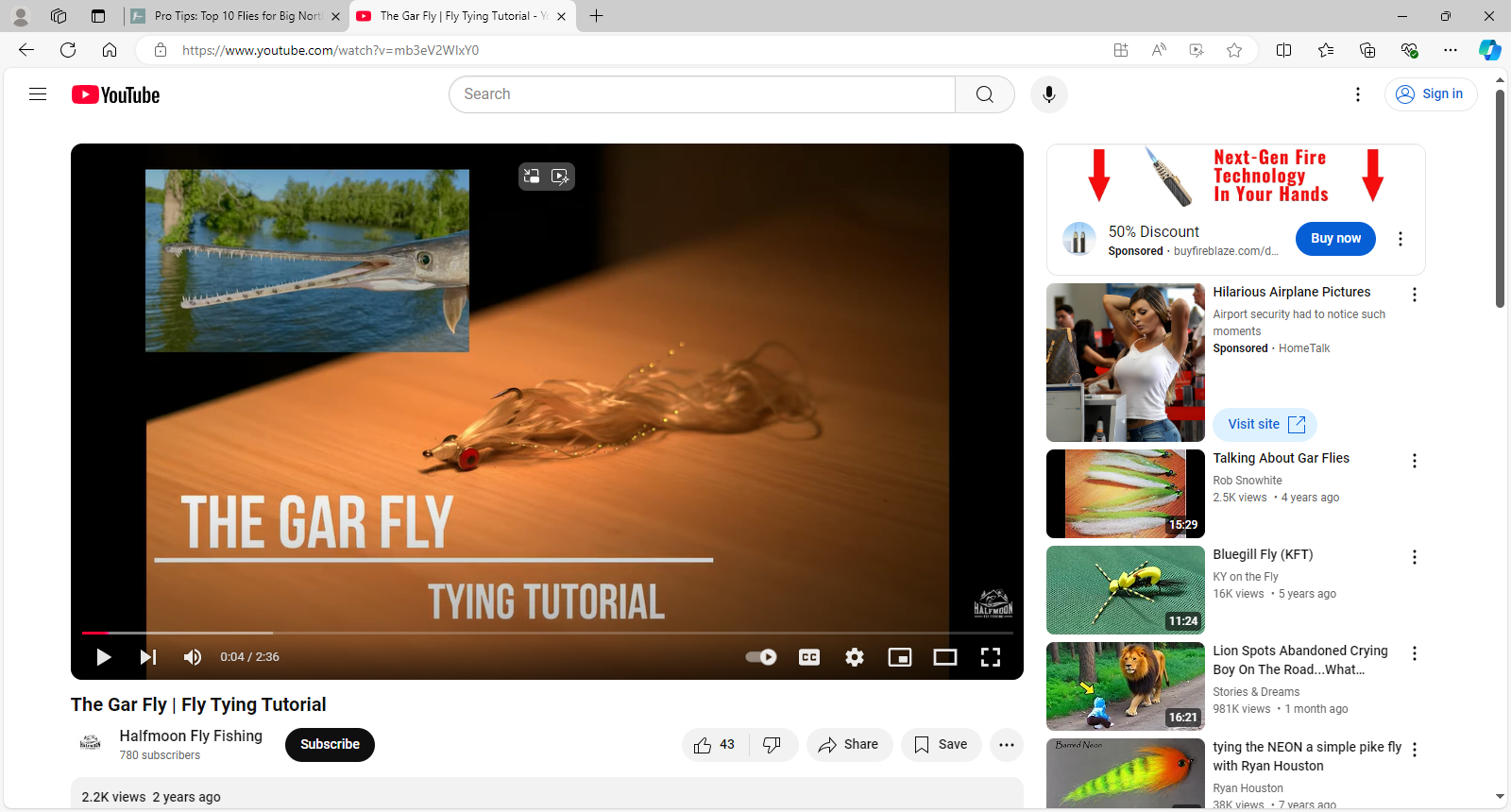Open a new browser tab
The width and height of the screenshot is (1511, 812).
click(x=596, y=16)
